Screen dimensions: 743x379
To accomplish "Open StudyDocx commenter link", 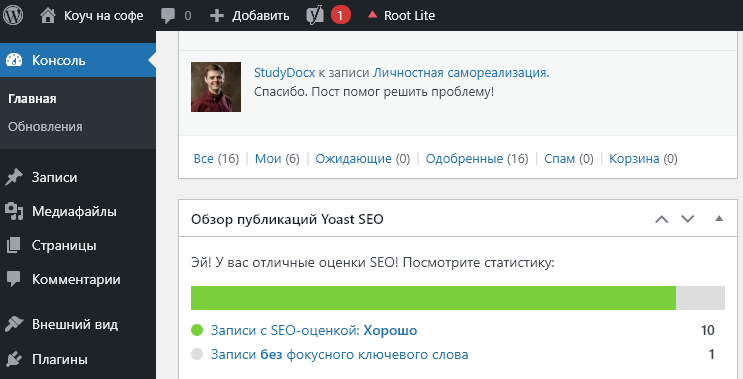I will (x=284, y=73).
